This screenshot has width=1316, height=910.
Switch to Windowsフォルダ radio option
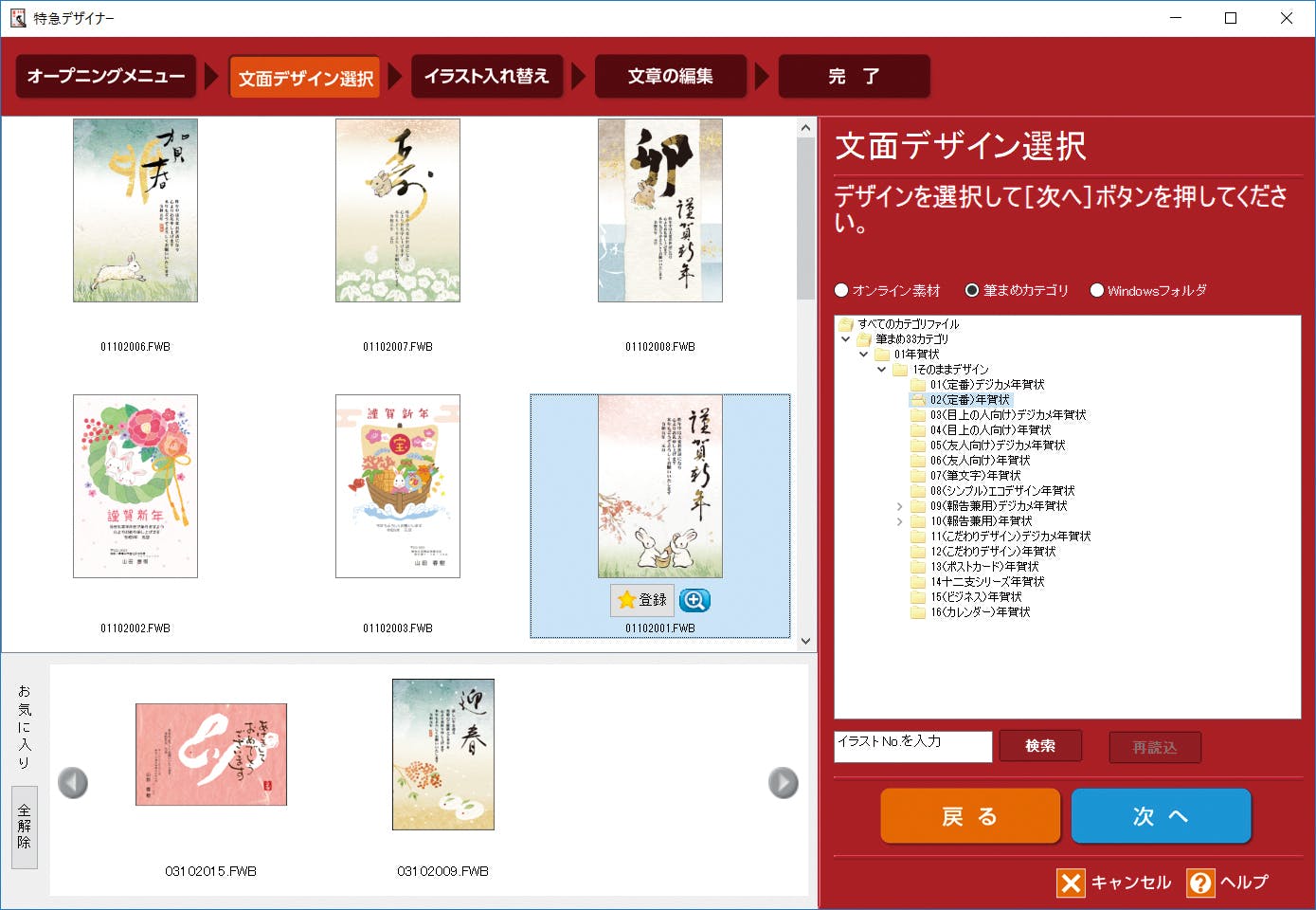pos(1096,290)
